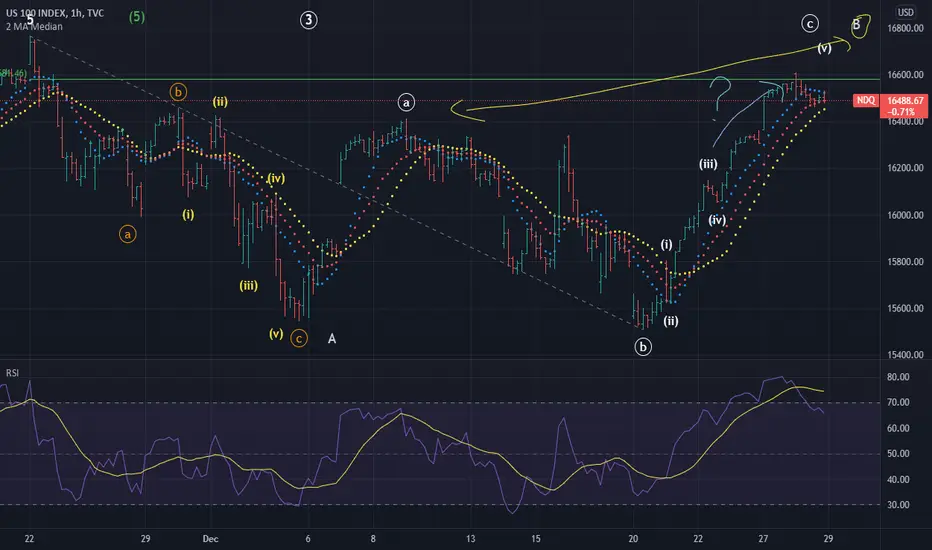Screen dimensions: 932x550
Task: Click the RSI 30.00 scale label
Action: coord(898,505)
